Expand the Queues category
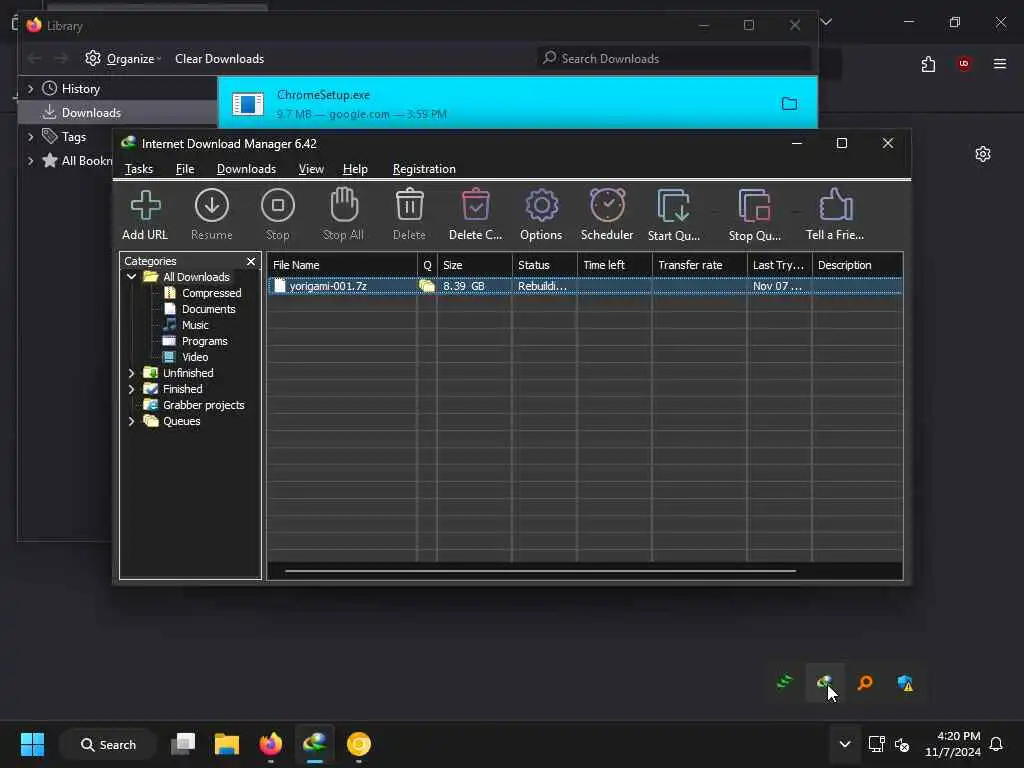1024x768 pixels. (x=131, y=421)
